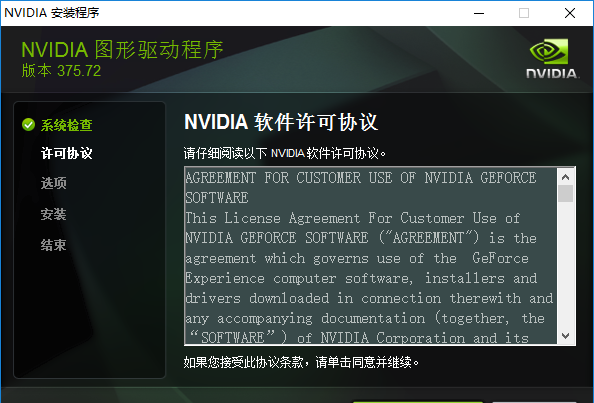
Task: Select the 选项 step in the sidebar
Action: 54,183
